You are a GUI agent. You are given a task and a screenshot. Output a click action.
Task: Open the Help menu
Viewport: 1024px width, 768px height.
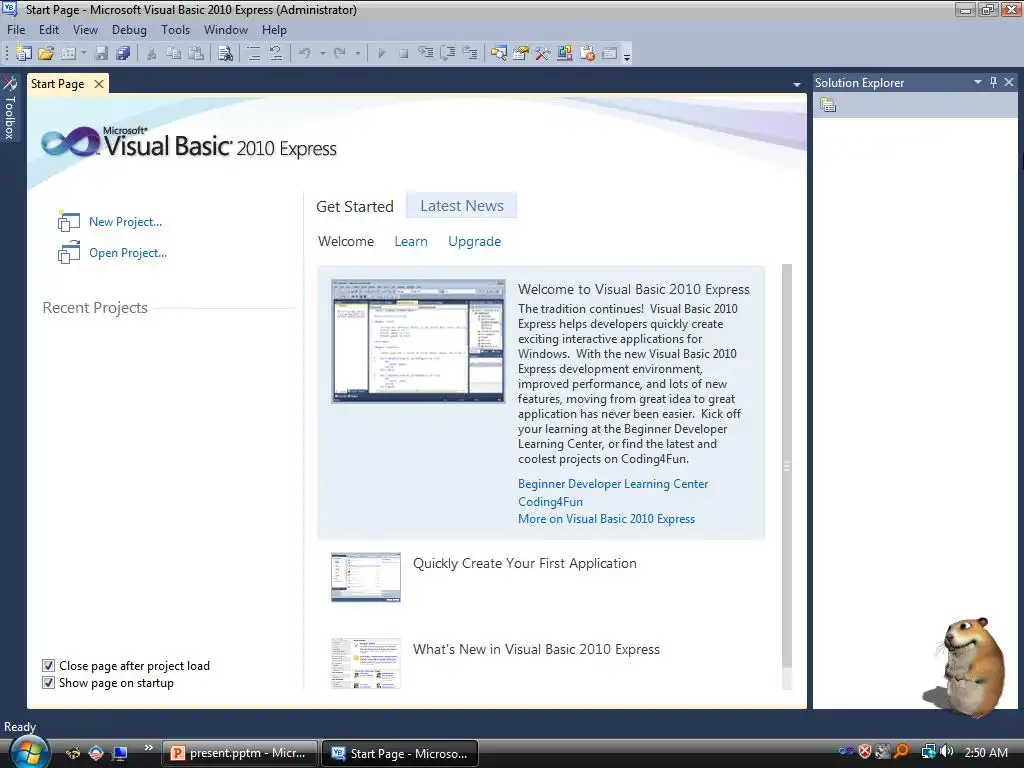point(274,30)
